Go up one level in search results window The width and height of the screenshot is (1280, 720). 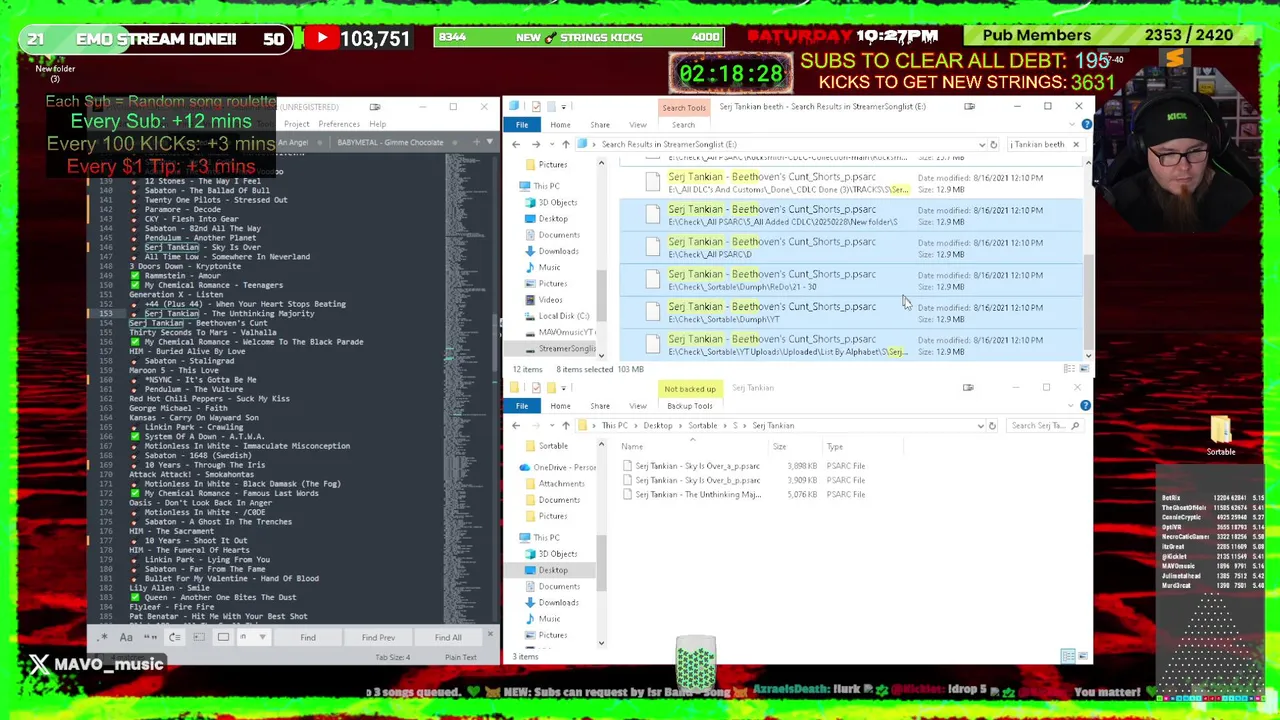point(565,144)
